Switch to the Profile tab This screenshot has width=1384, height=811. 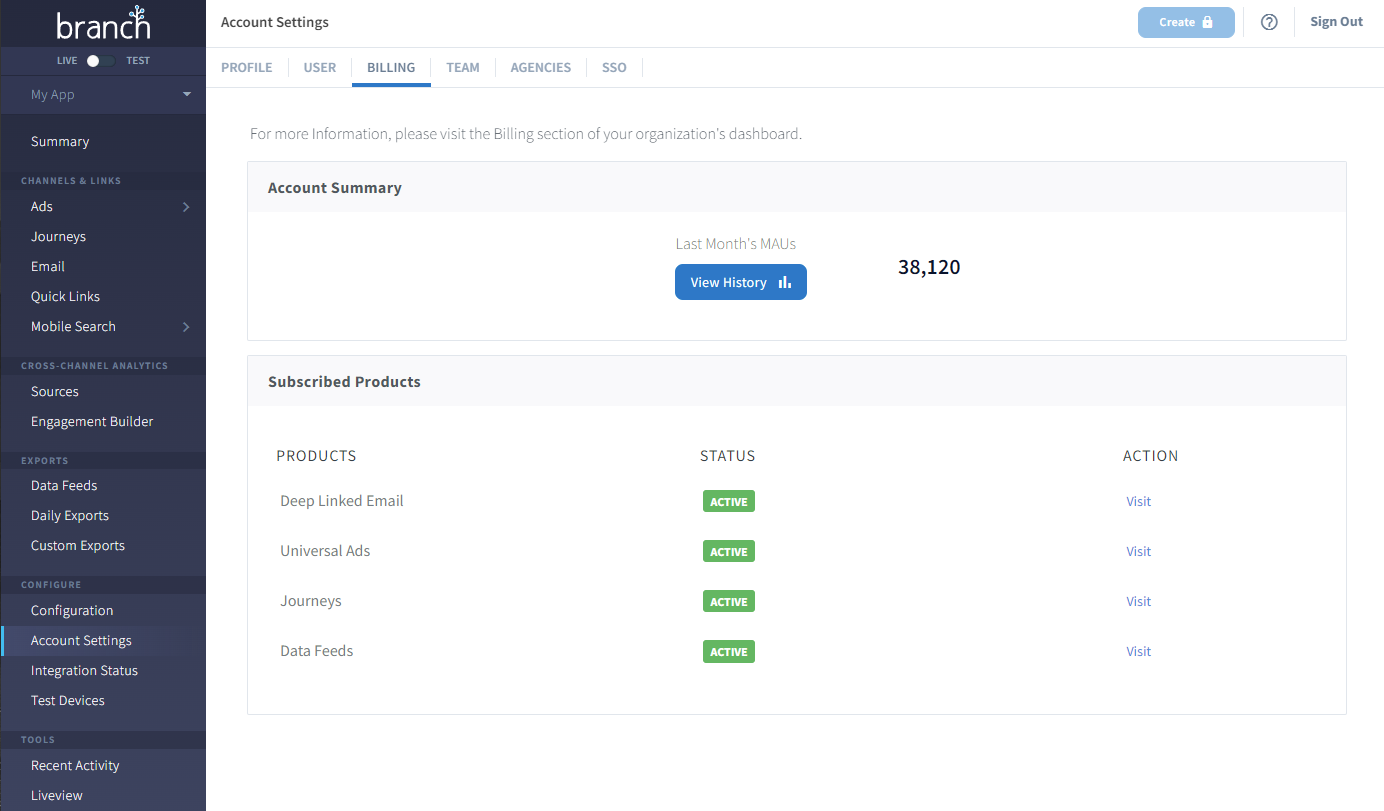click(247, 68)
